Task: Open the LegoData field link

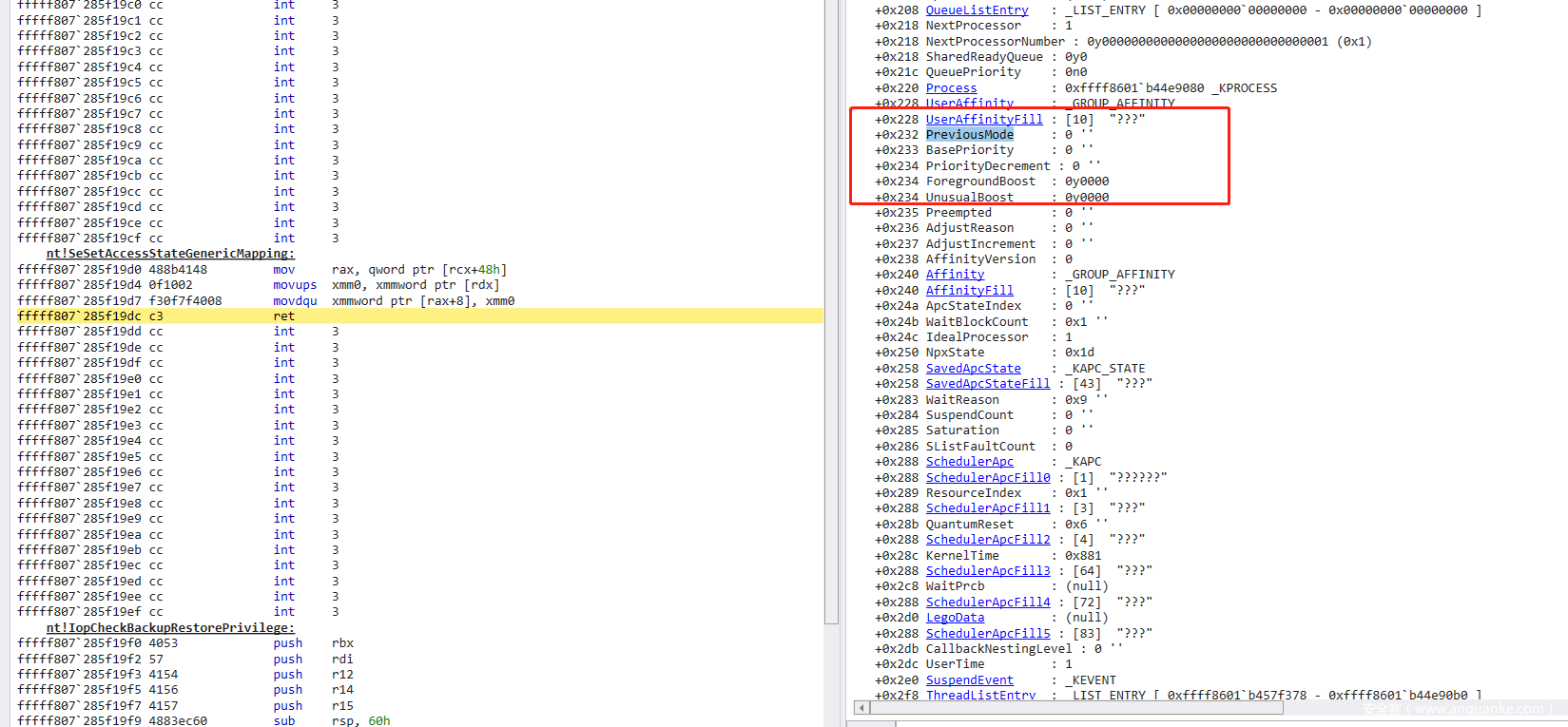Action: (x=955, y=618)
